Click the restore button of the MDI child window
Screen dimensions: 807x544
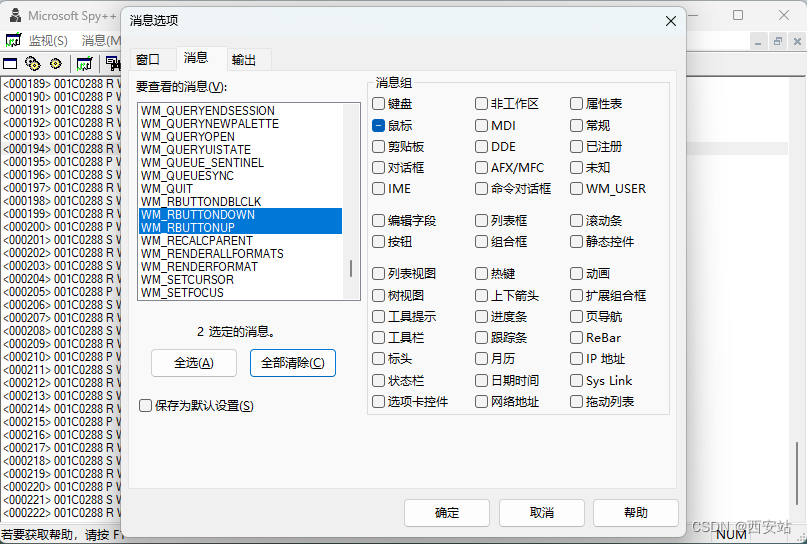pyautogui.click(x=778, y=41)
